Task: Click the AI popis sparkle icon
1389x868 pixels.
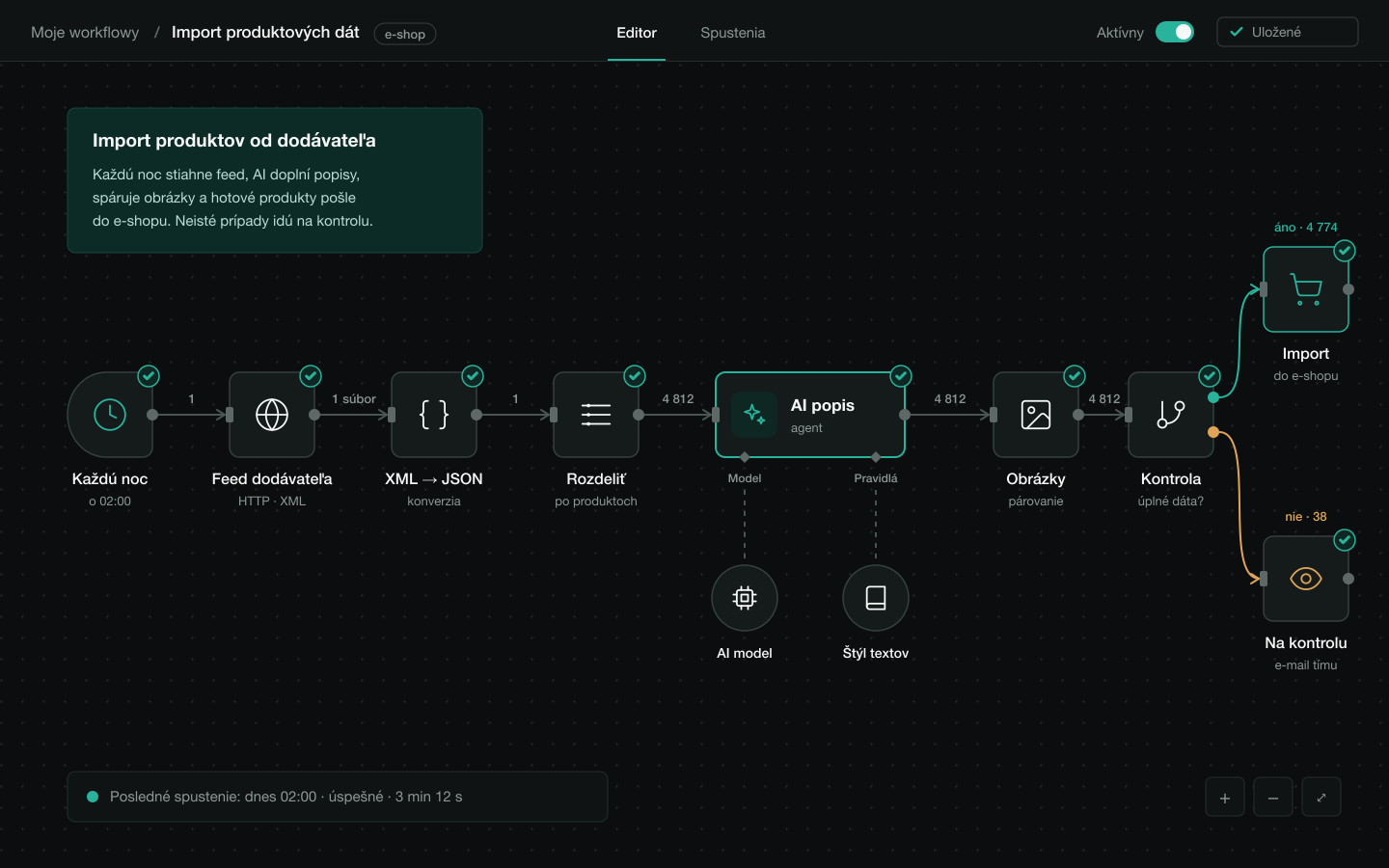Action: pos(754,415)
